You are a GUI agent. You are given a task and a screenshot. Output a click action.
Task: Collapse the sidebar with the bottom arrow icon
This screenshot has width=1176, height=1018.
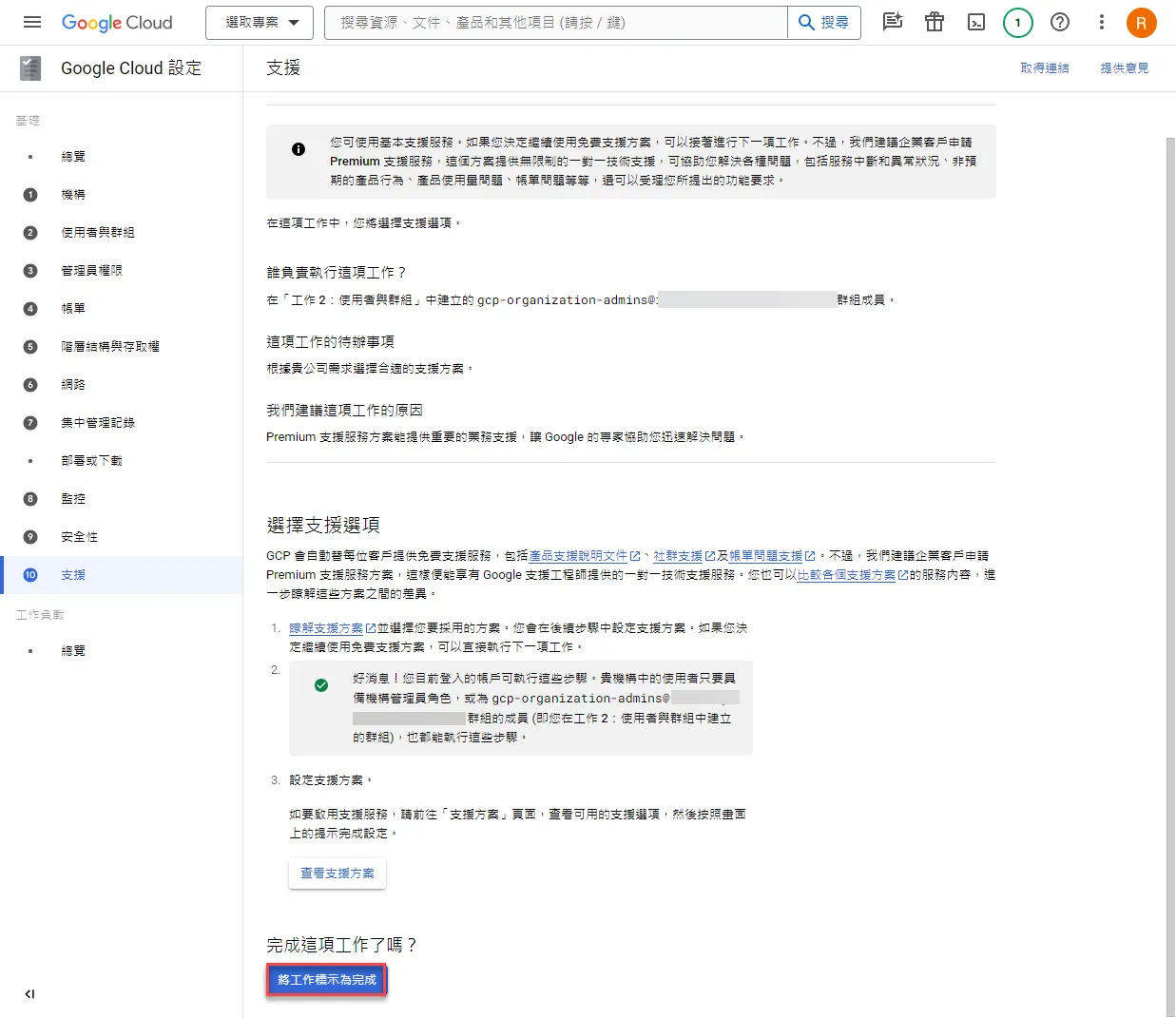click(29, 994)
